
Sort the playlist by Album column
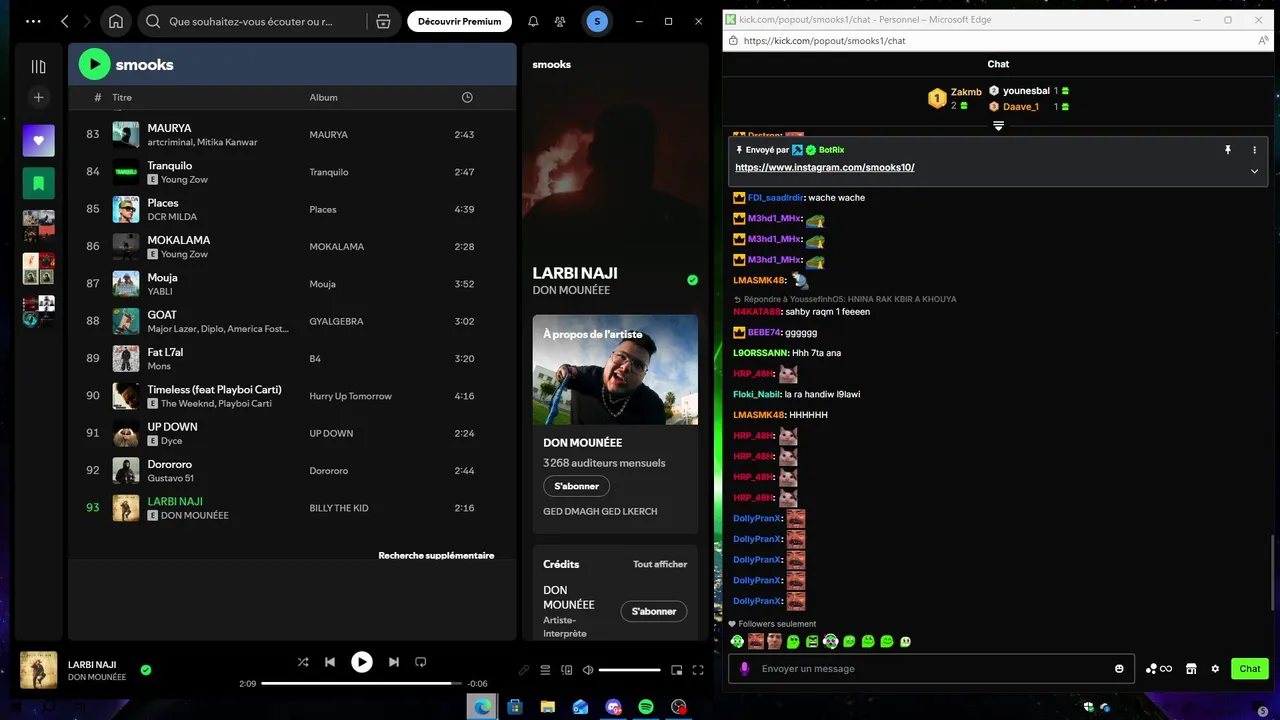[323, 97]
